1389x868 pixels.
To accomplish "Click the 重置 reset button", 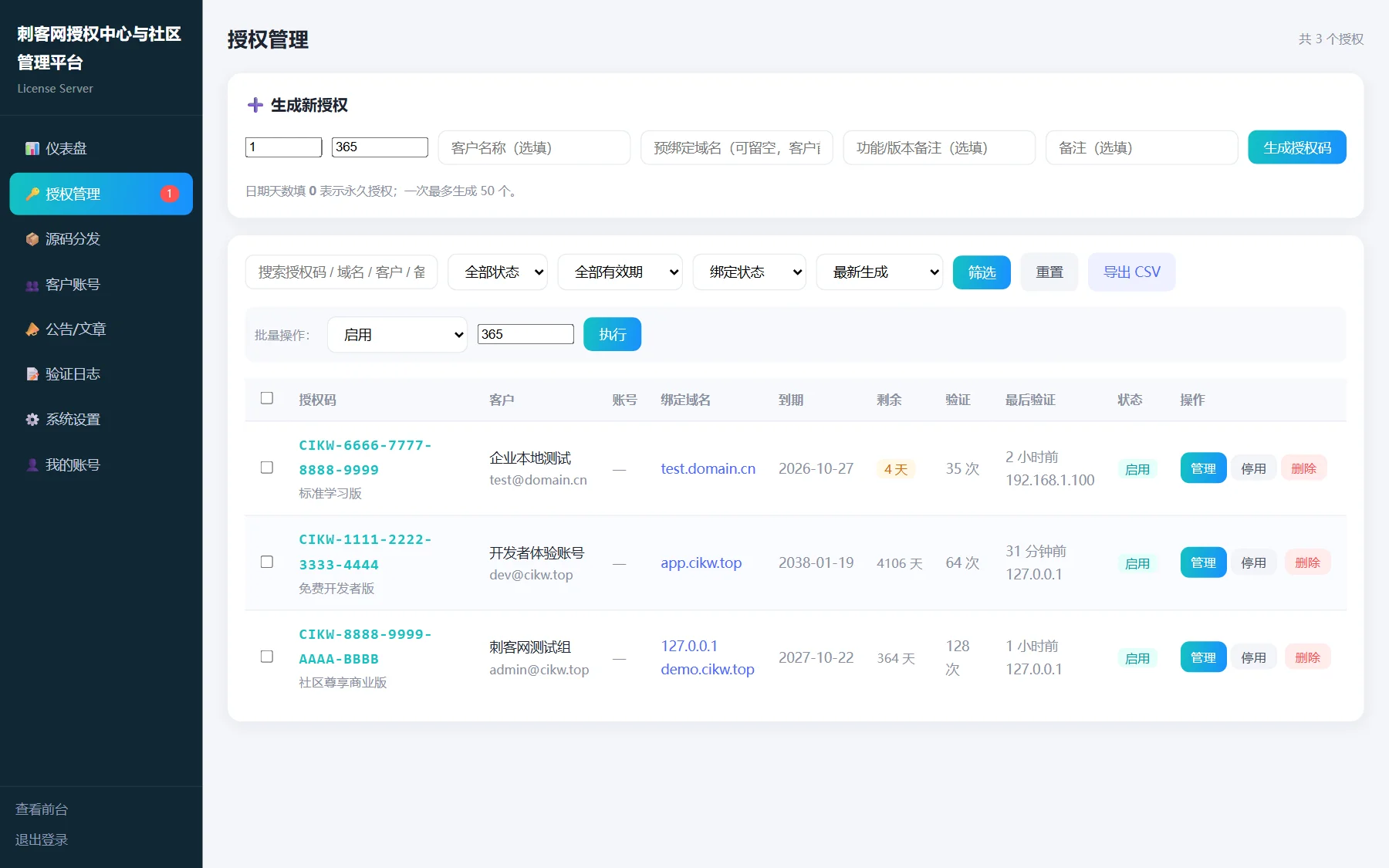I will tap(1049, 272).
